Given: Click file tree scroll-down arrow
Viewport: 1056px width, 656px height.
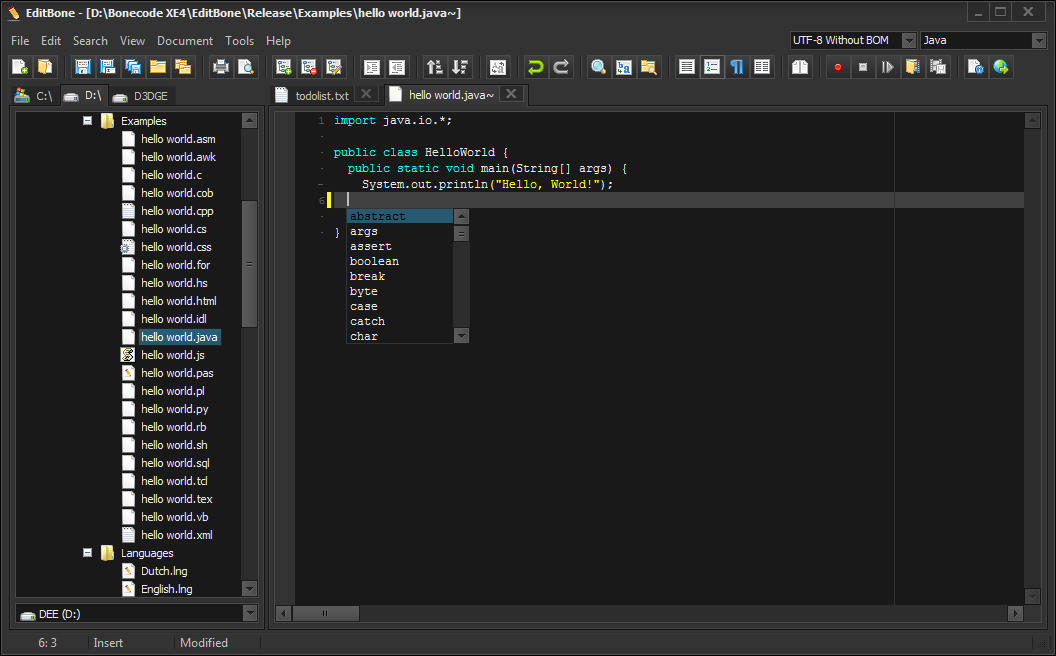Looking at the screenshot, I should coord(249,589).
